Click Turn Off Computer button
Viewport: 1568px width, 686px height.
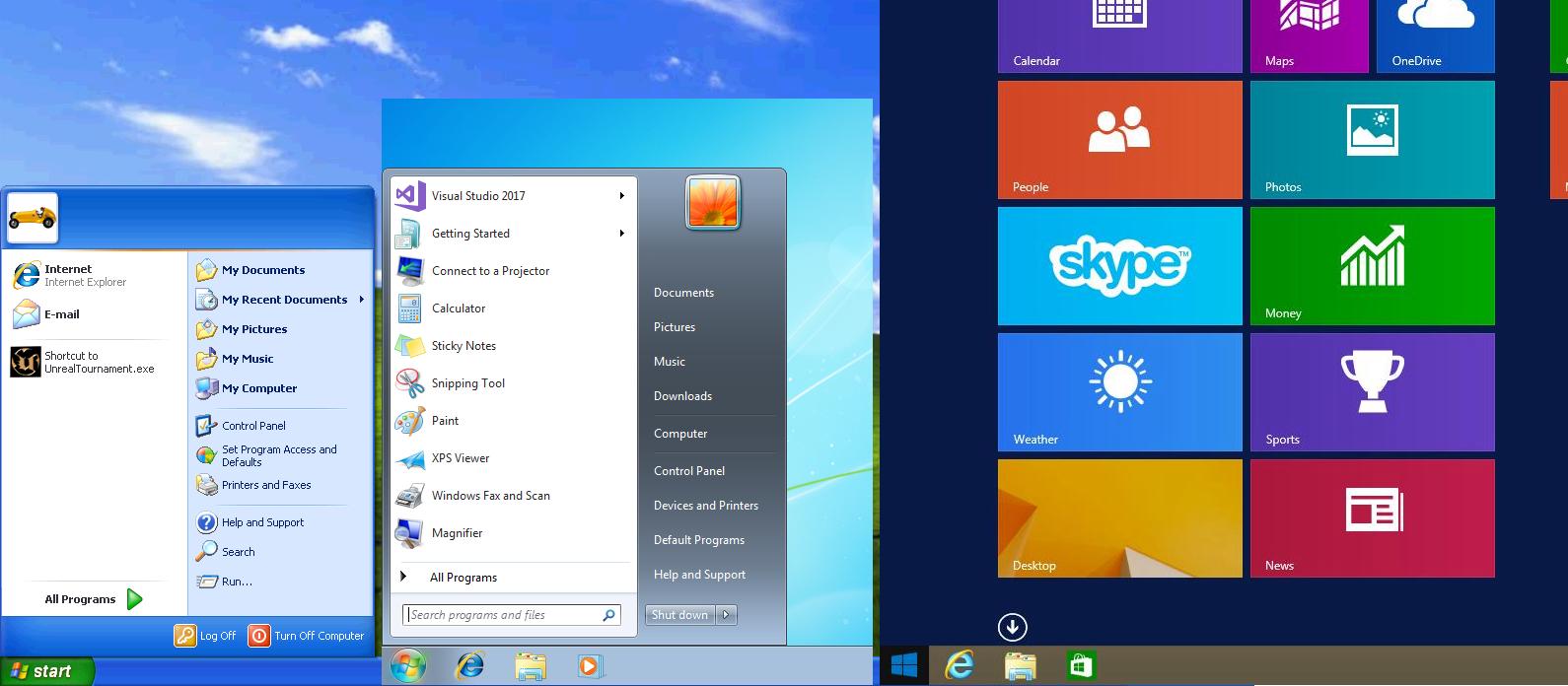(307, 636)
